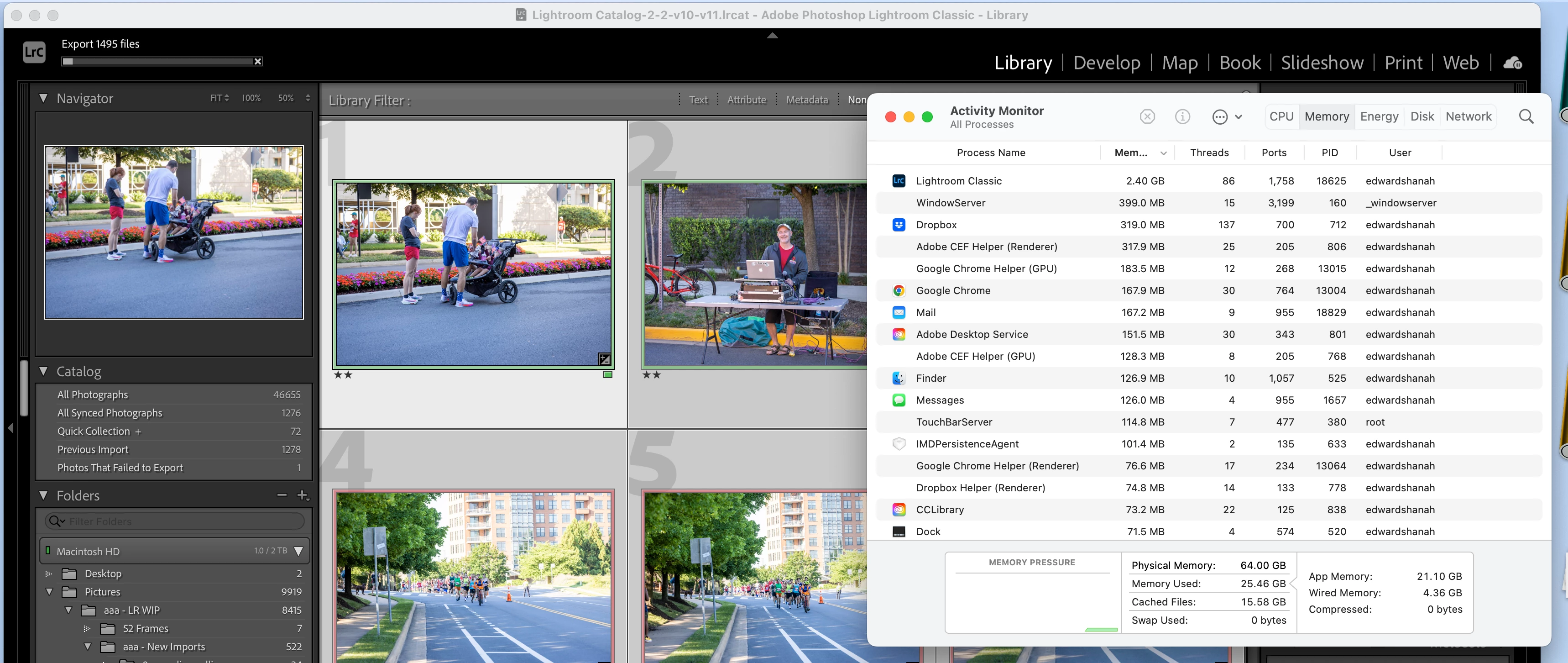Select the Energy tab

pyautogui.click(x=1379, y=116)
